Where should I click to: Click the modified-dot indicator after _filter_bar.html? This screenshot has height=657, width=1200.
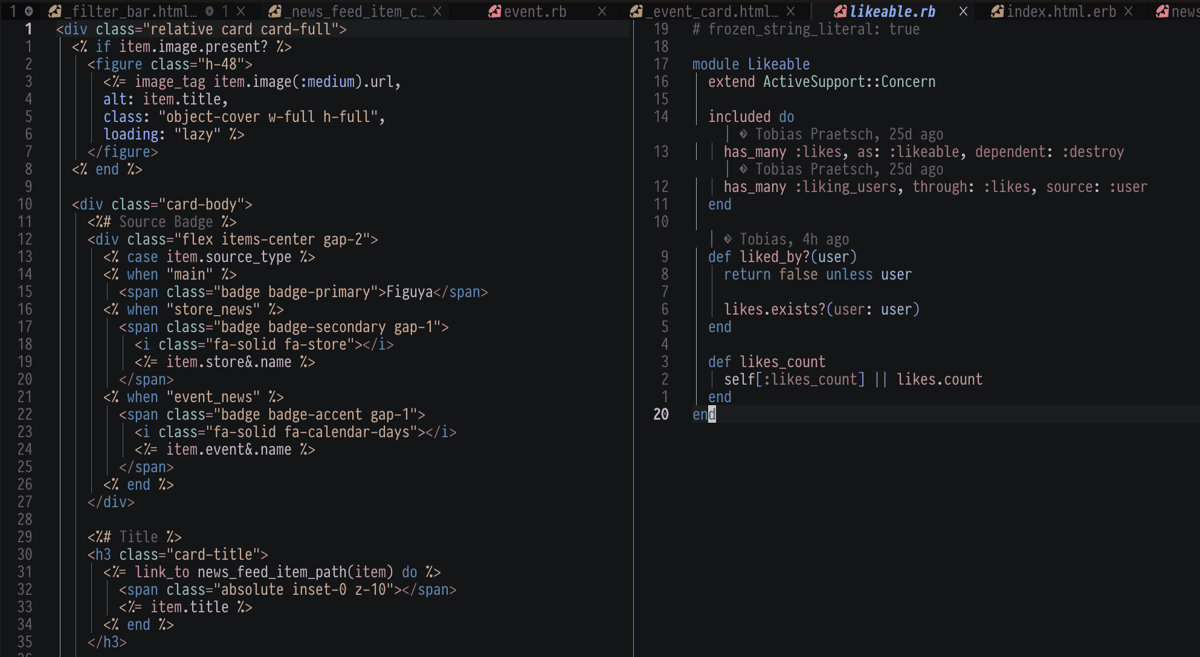(209, 11)
